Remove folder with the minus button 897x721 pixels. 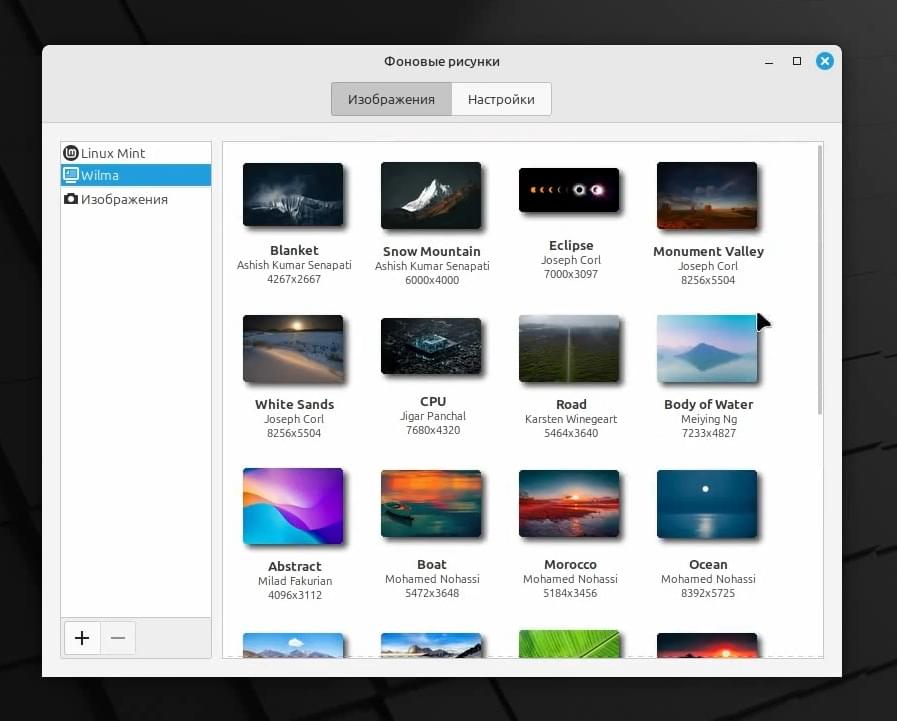coord(118,637)
